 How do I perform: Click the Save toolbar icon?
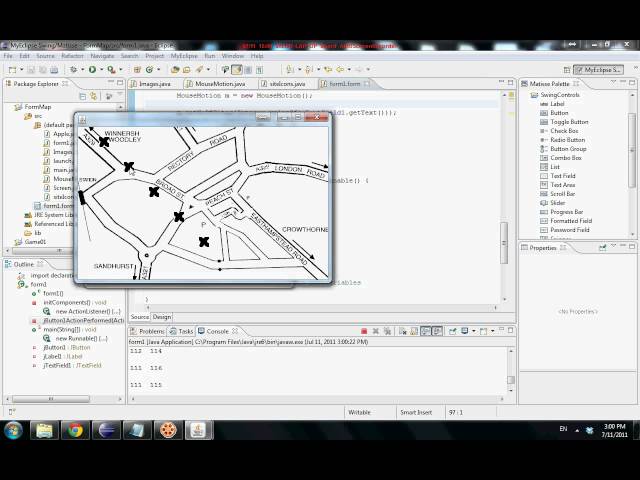point(31,70)
